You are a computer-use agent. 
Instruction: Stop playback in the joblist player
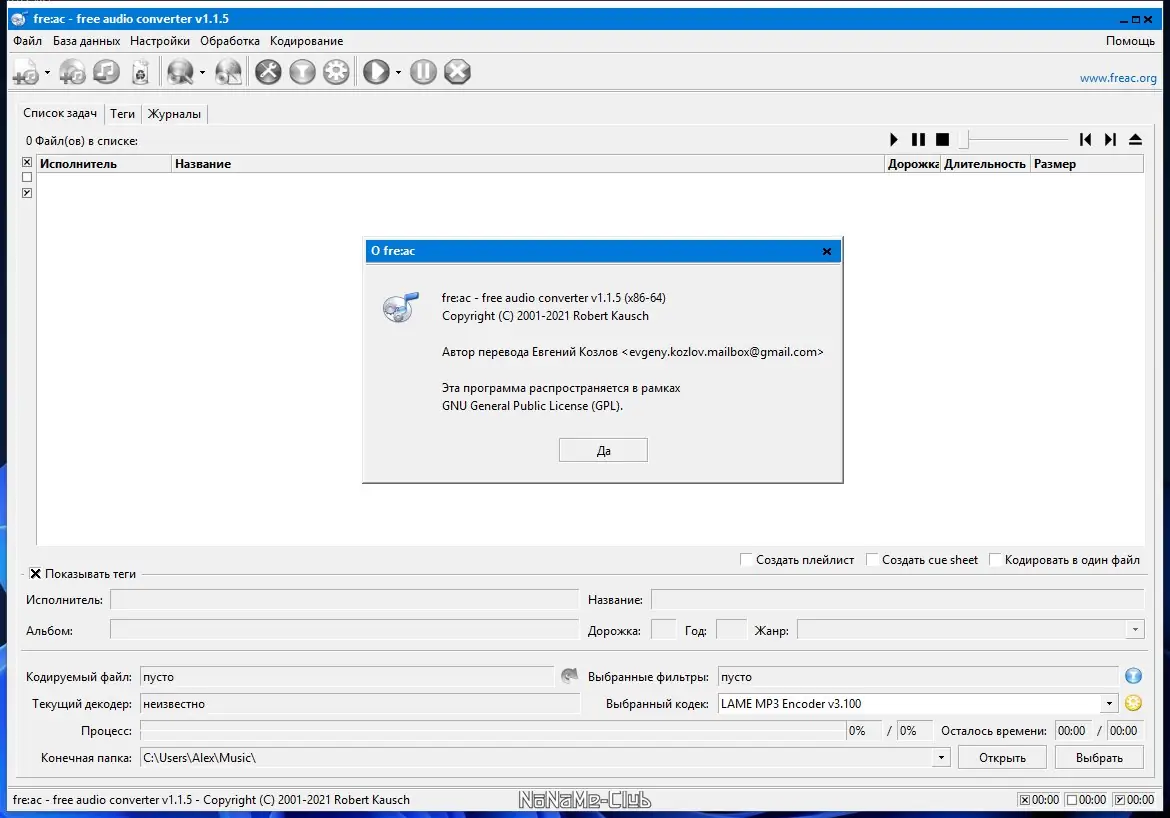click(x=942, y=140)
